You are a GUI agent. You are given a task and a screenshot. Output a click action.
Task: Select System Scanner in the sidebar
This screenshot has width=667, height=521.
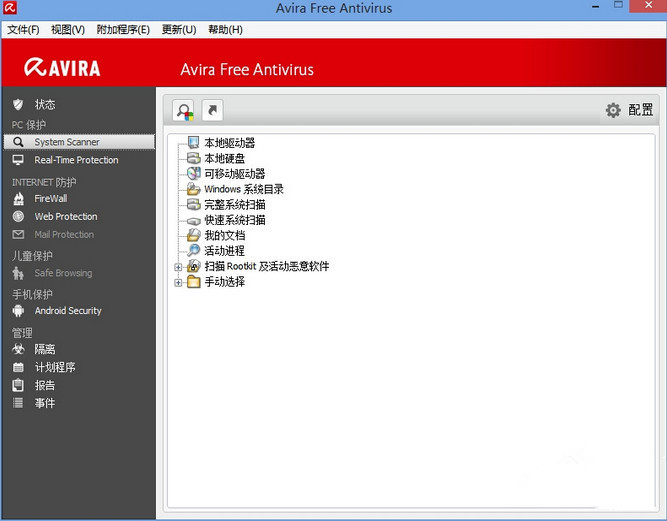tap(67, 142)
